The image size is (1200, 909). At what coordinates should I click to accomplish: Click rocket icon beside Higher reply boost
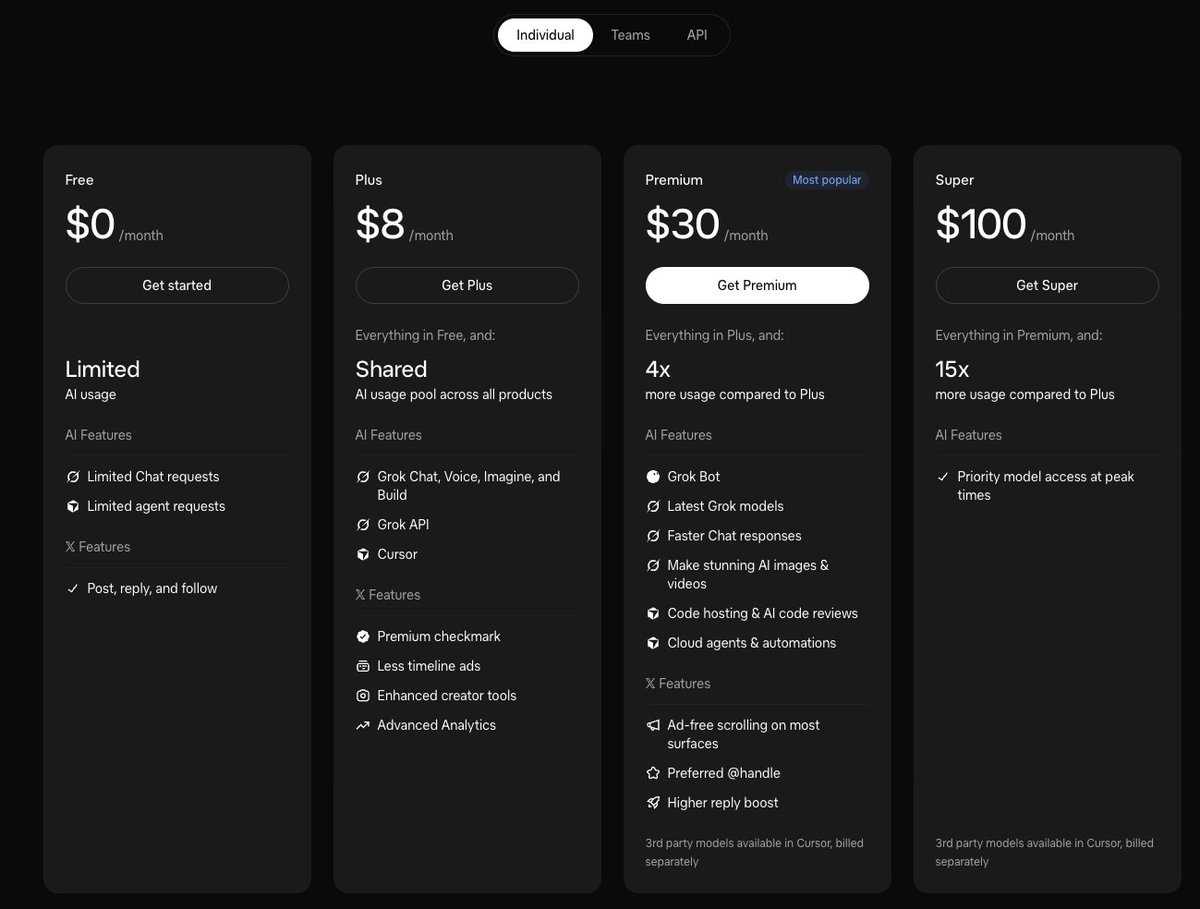(653, 802)
